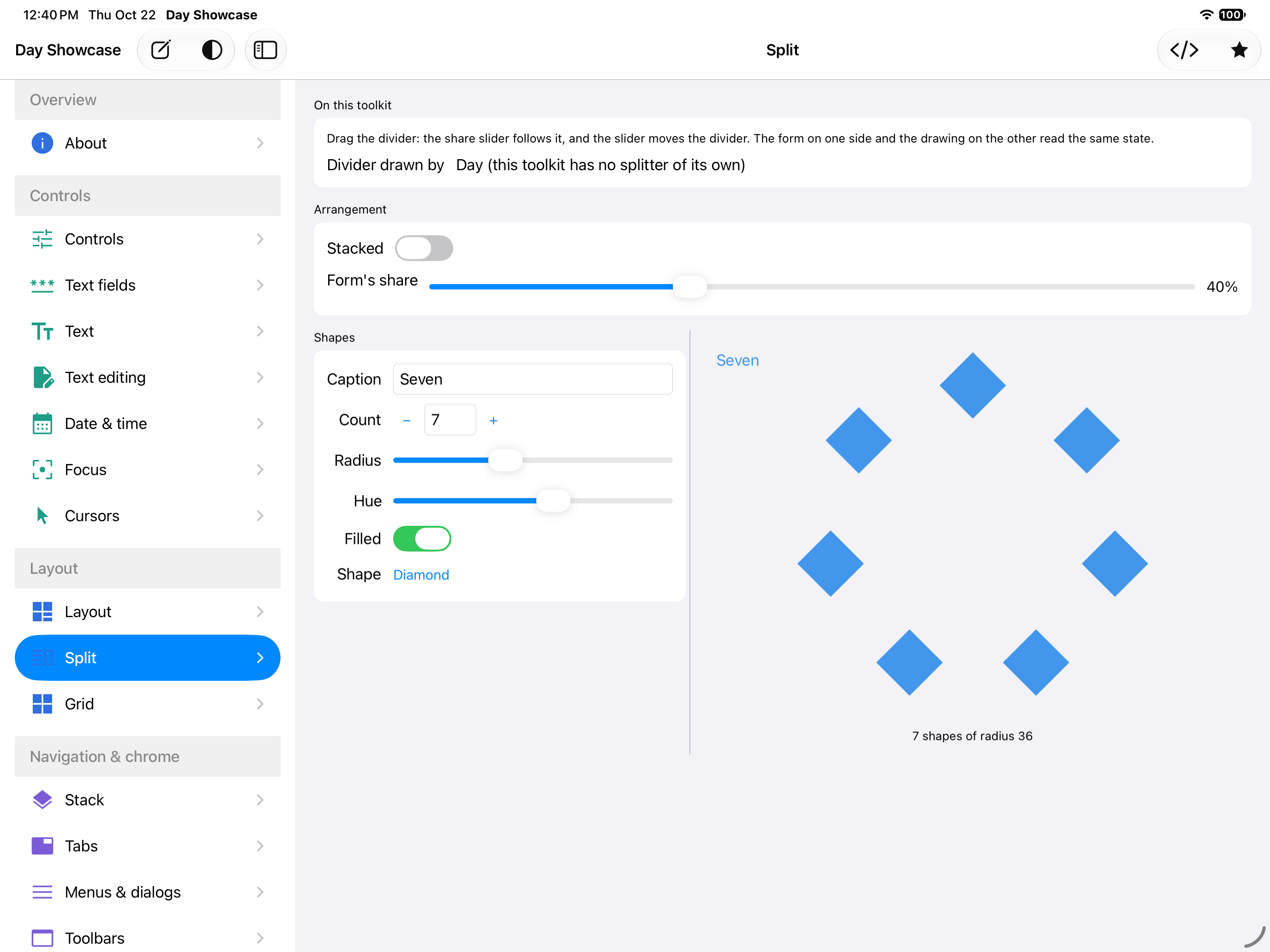Click the 'Seven' caption in drawing pane

point(738,360)
